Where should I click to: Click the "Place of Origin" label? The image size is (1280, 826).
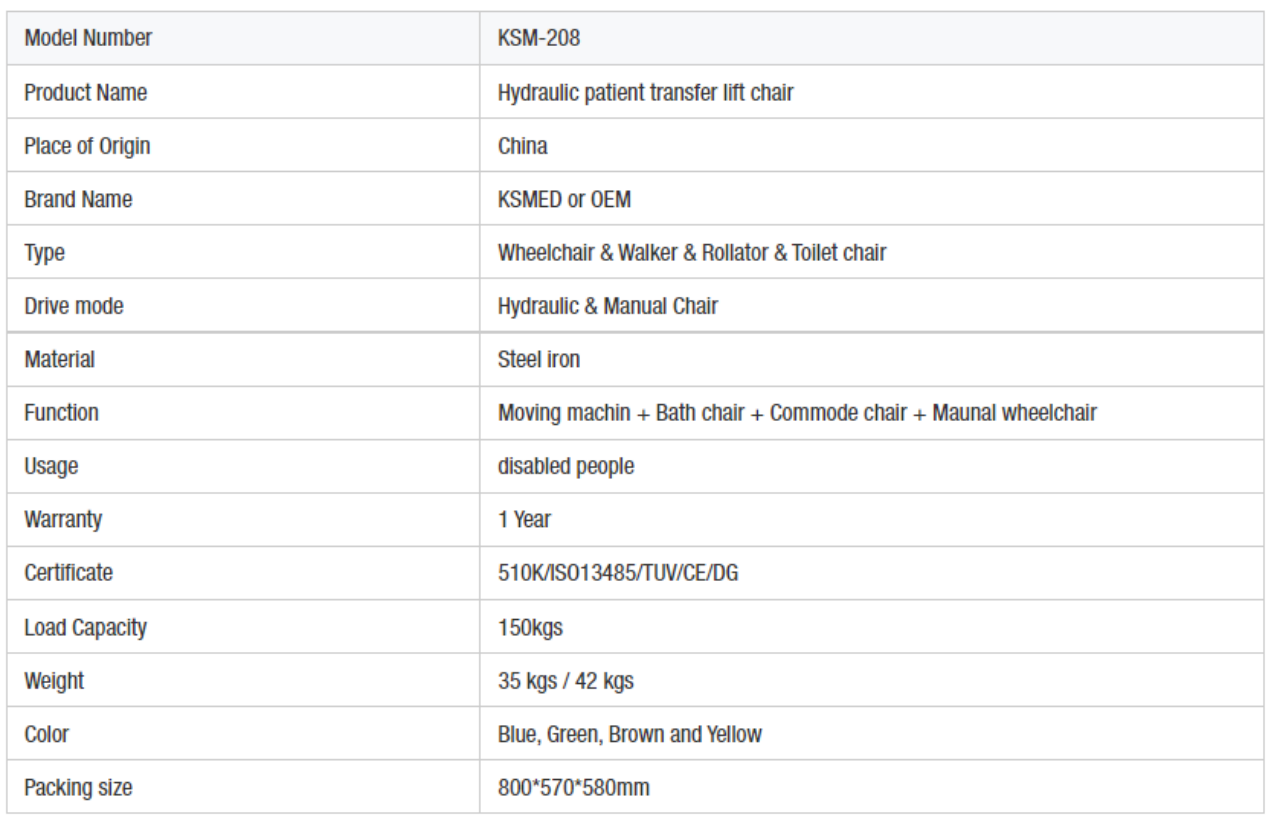(x=87, y=146)
